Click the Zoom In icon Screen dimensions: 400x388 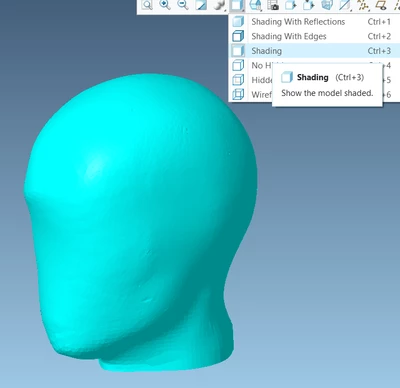click(165, 5)
